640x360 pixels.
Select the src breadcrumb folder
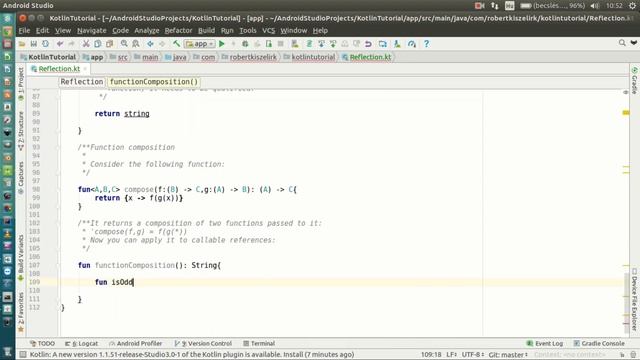[x=119, y=57]
